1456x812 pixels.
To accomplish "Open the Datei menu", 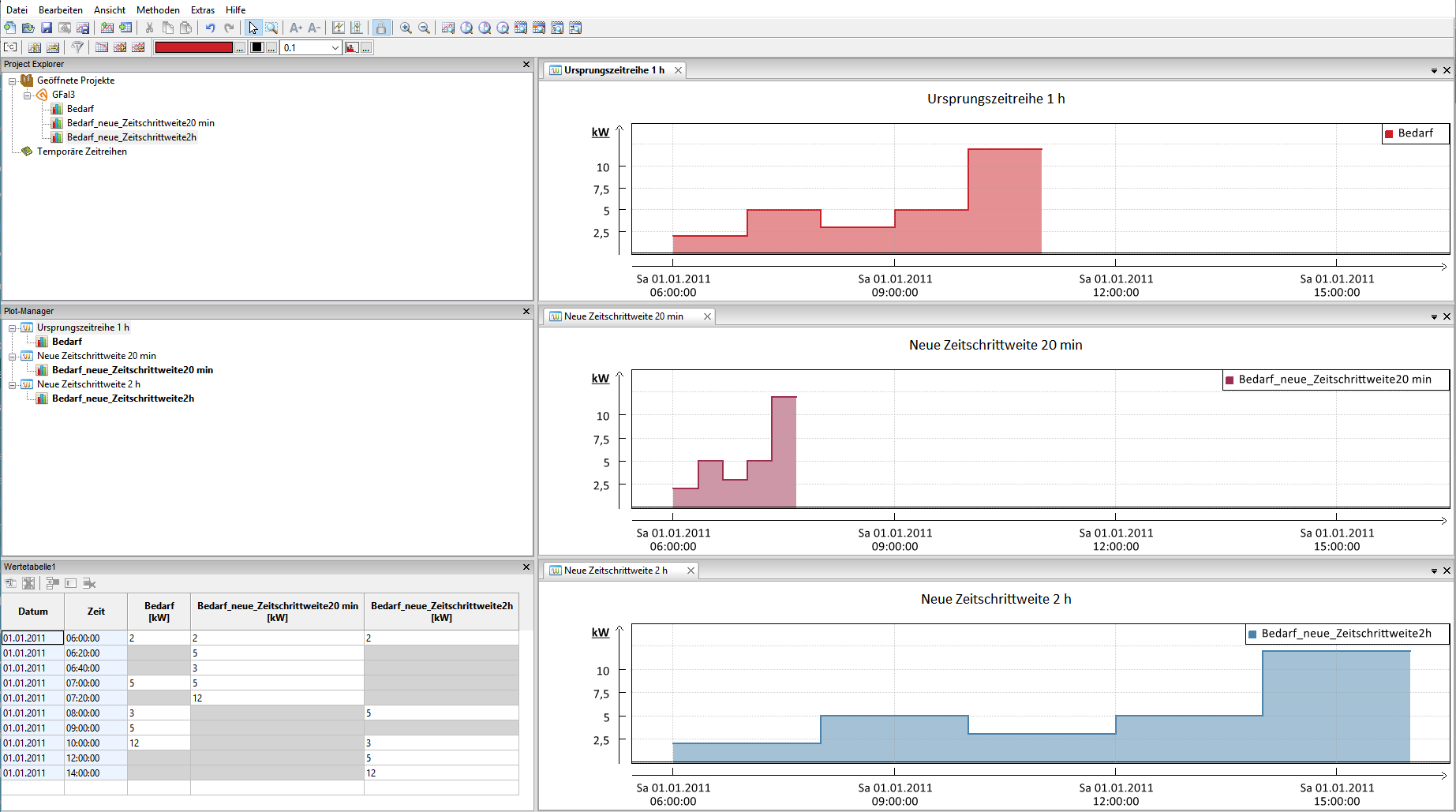I will click(17, 10).
